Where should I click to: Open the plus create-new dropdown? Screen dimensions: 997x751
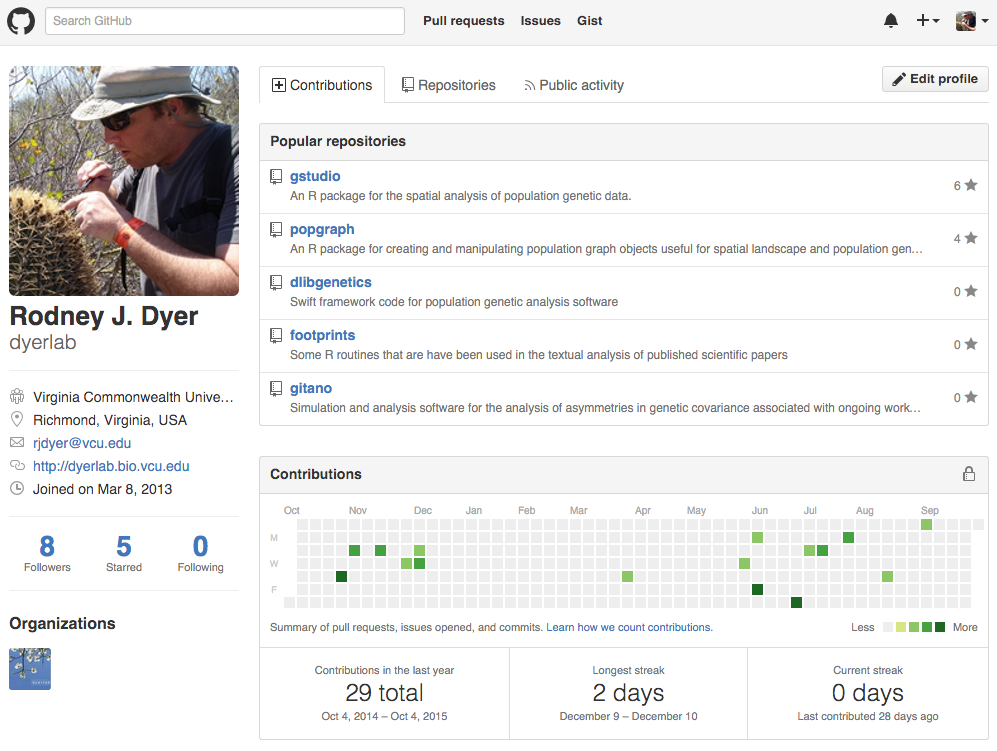coord(928,21)
